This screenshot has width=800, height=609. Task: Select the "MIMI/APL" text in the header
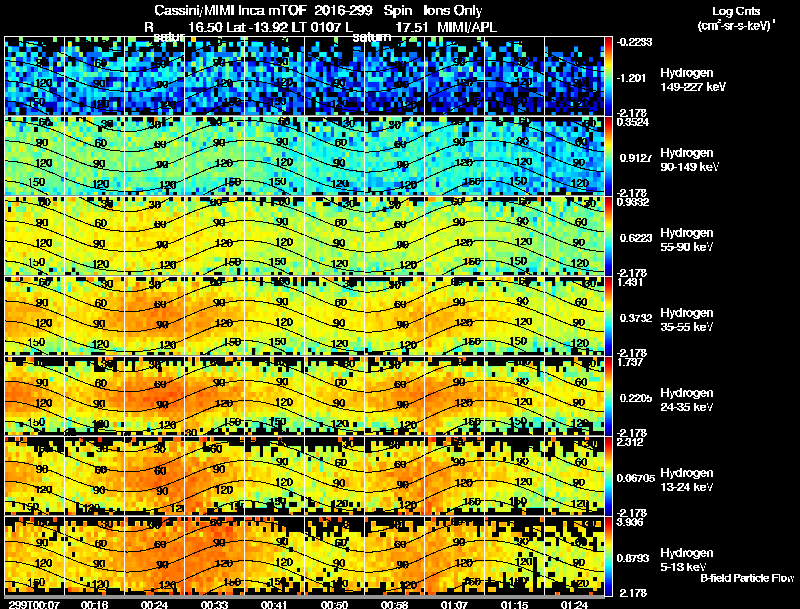467,27
